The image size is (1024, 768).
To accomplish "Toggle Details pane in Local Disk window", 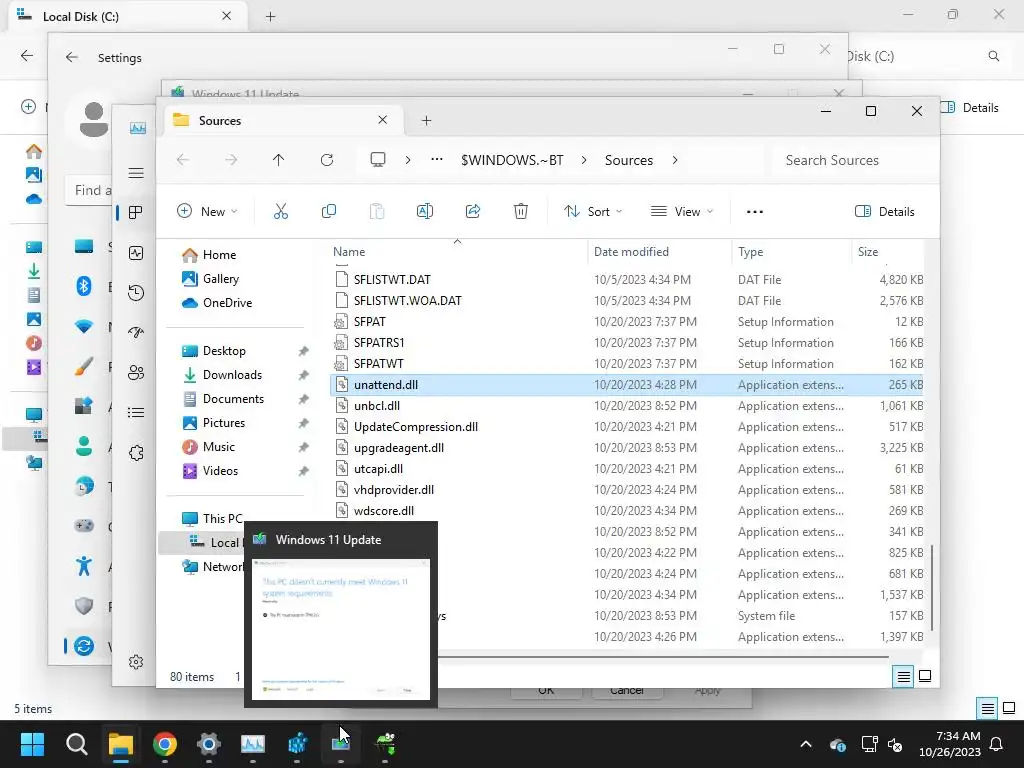I will [x=970, y=108].
